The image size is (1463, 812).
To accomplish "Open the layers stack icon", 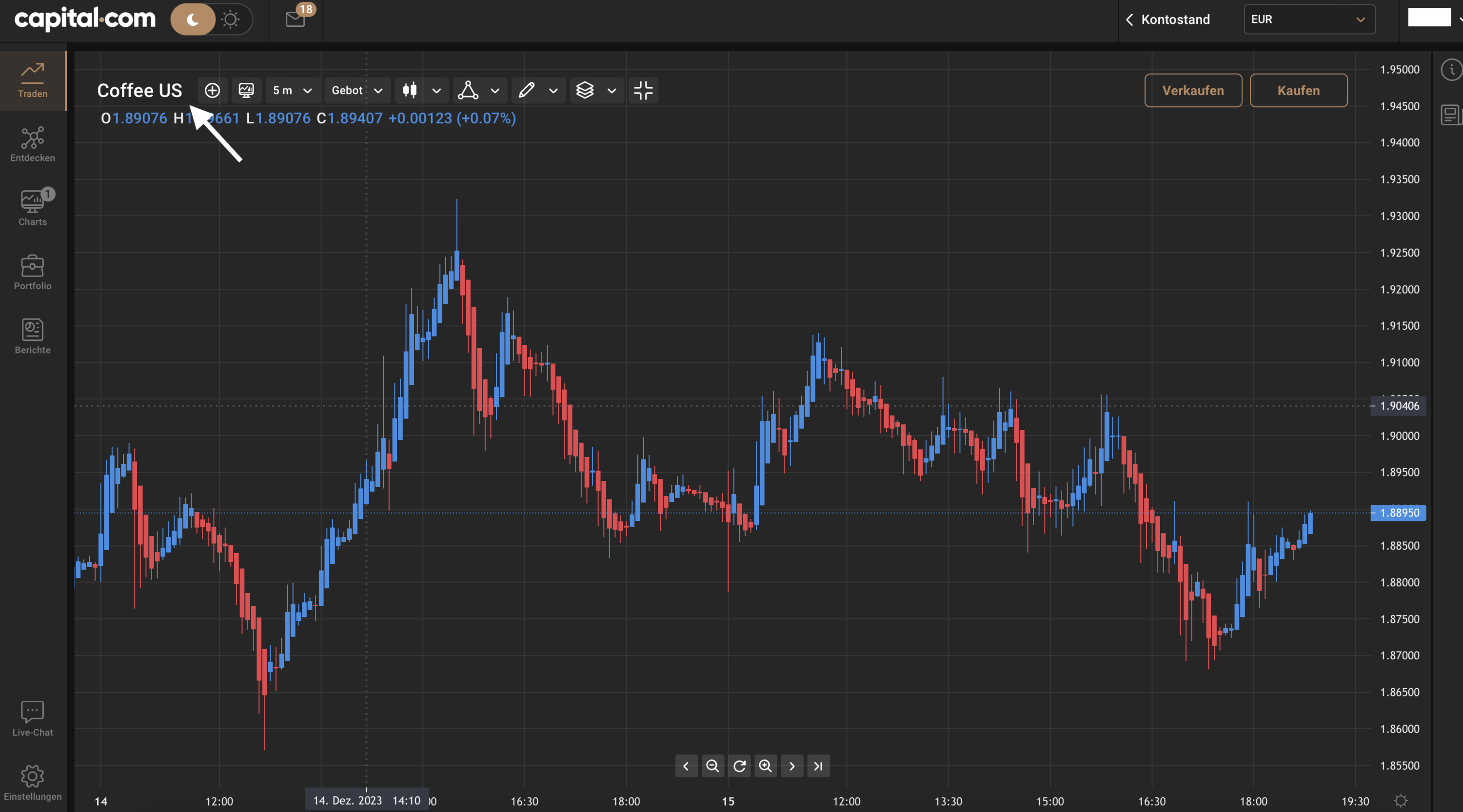I will coord(585,90).
